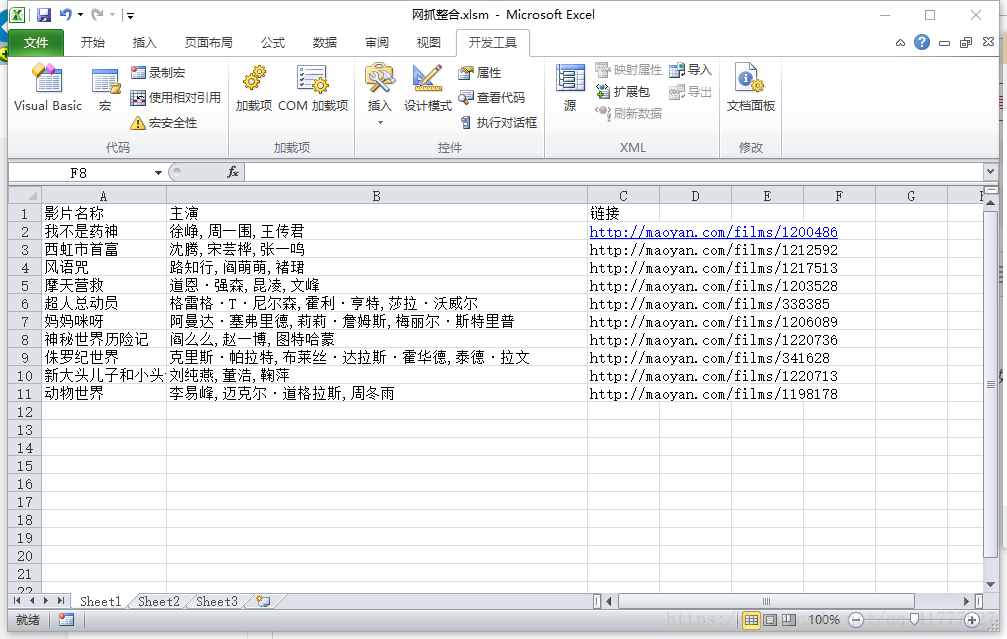Click the 100% zoom level
1007x639 pixels.
[824, 620]
